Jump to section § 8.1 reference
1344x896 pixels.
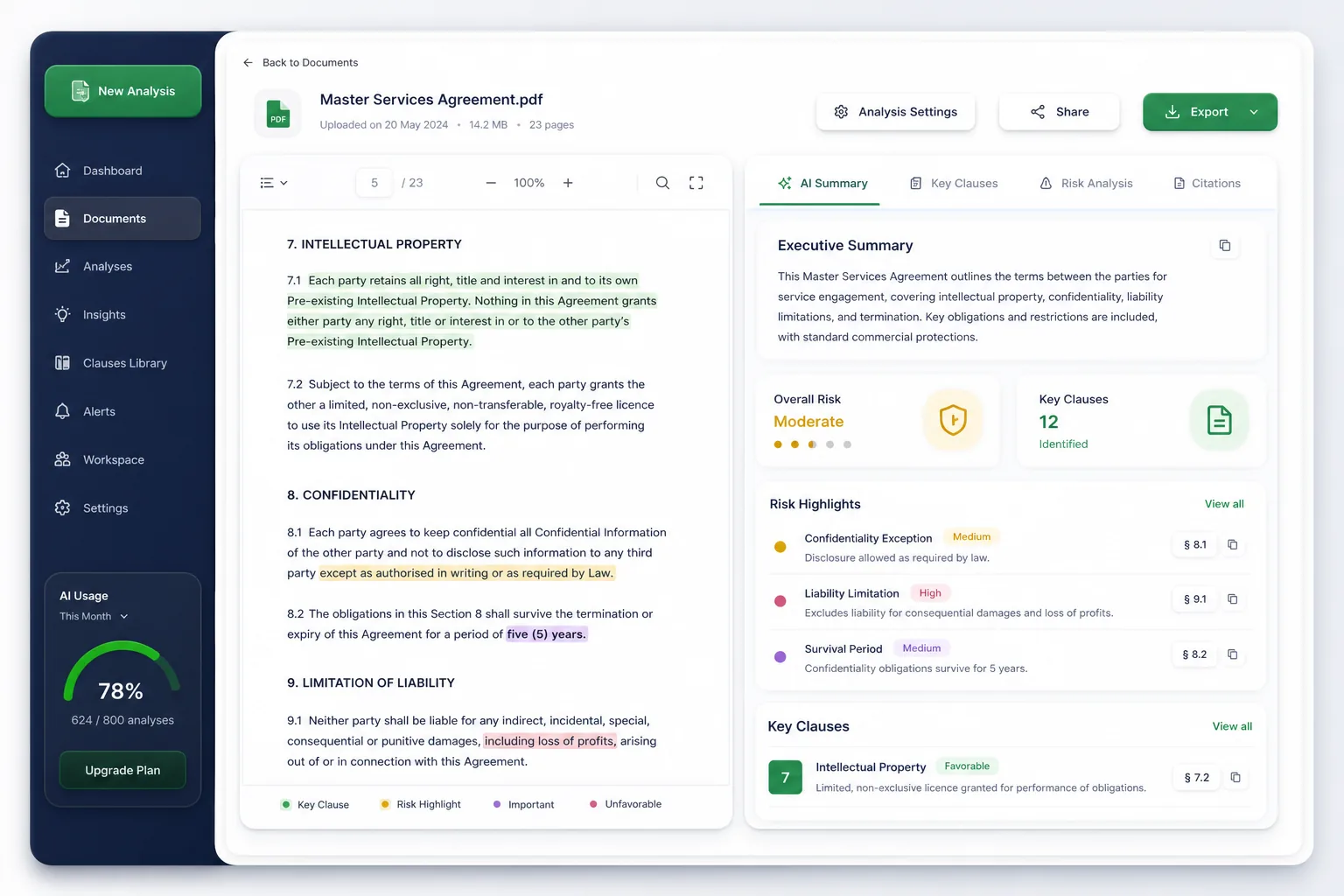click(x=1195, y=544)
